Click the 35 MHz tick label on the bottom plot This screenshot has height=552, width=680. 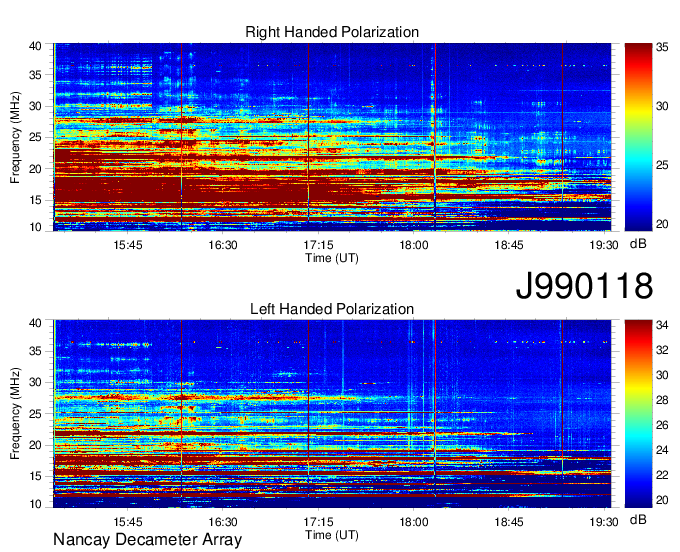[35, 351]
